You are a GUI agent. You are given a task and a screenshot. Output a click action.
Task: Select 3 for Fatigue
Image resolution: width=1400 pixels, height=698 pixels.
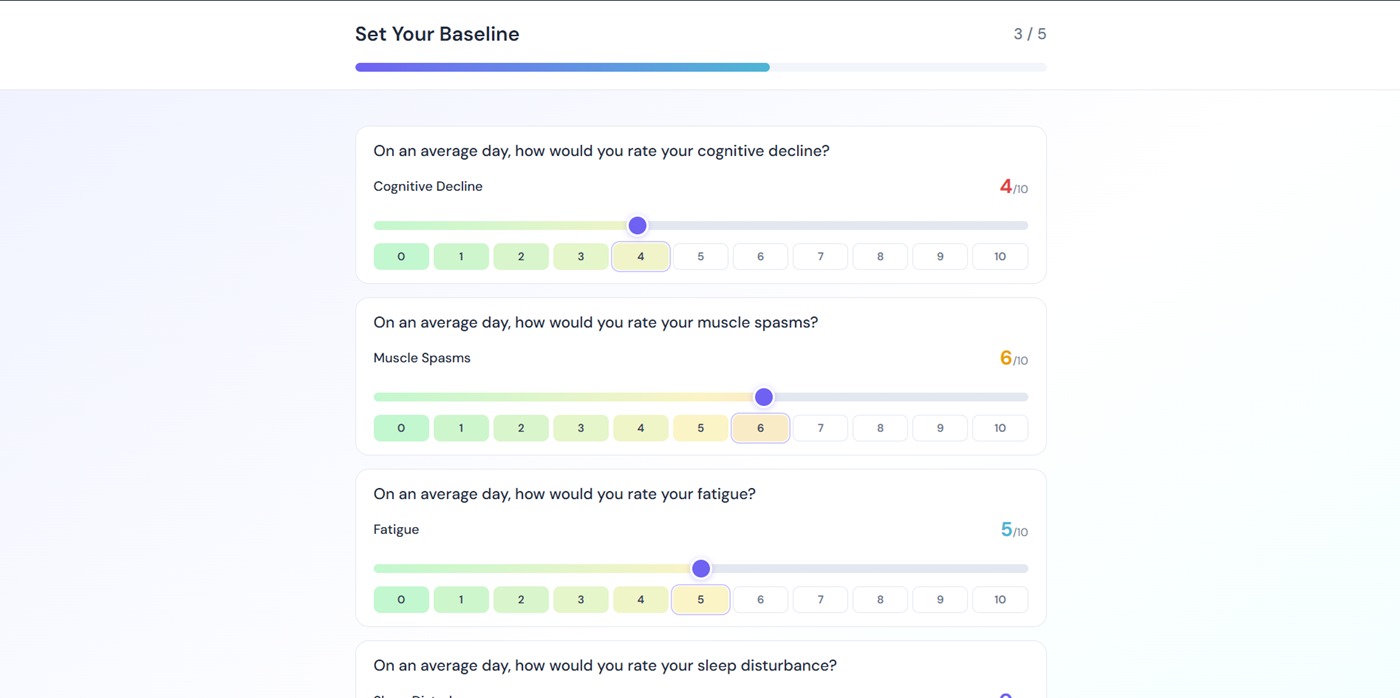[581, 600]
